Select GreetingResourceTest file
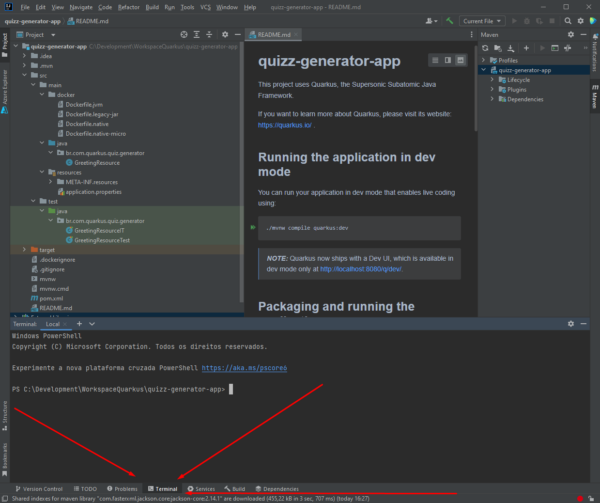The width and height of the screenshot is (600, 503). 102,240
